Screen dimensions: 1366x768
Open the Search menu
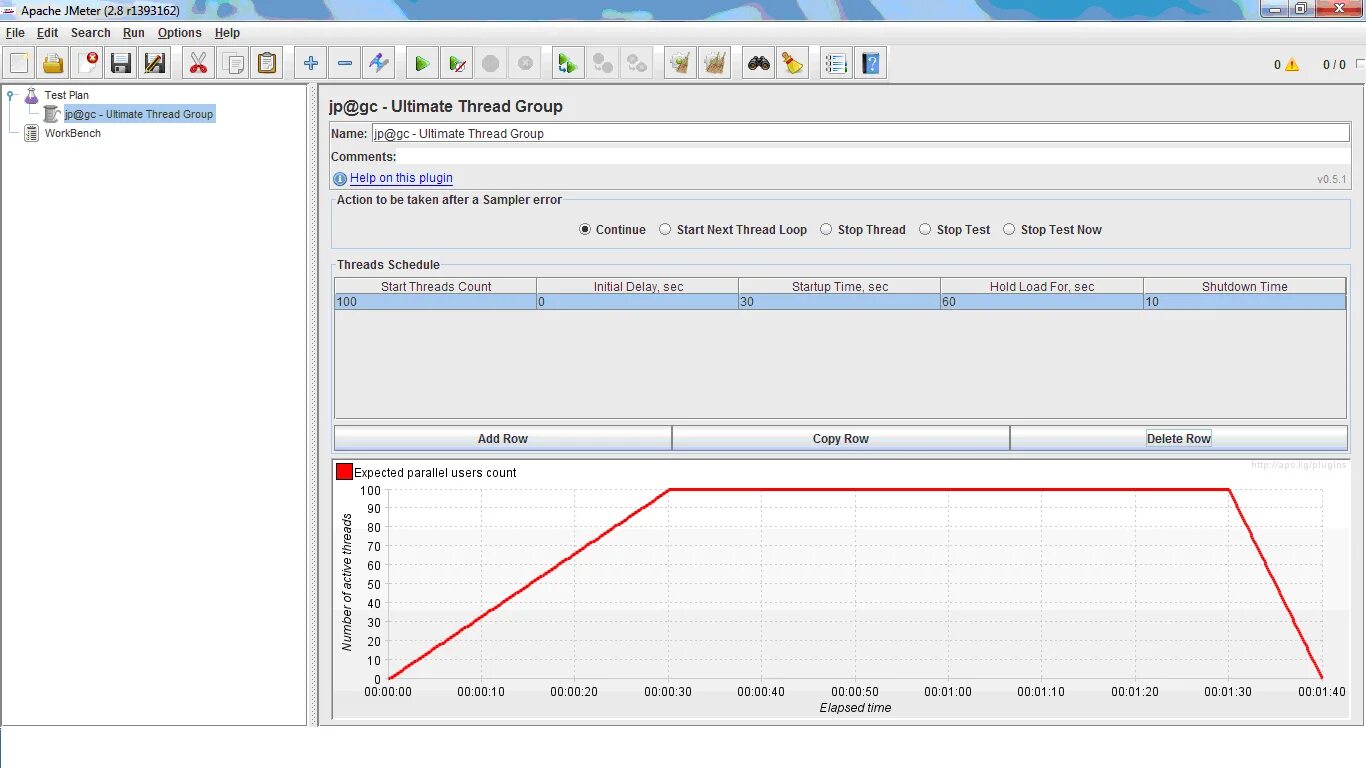90,33
